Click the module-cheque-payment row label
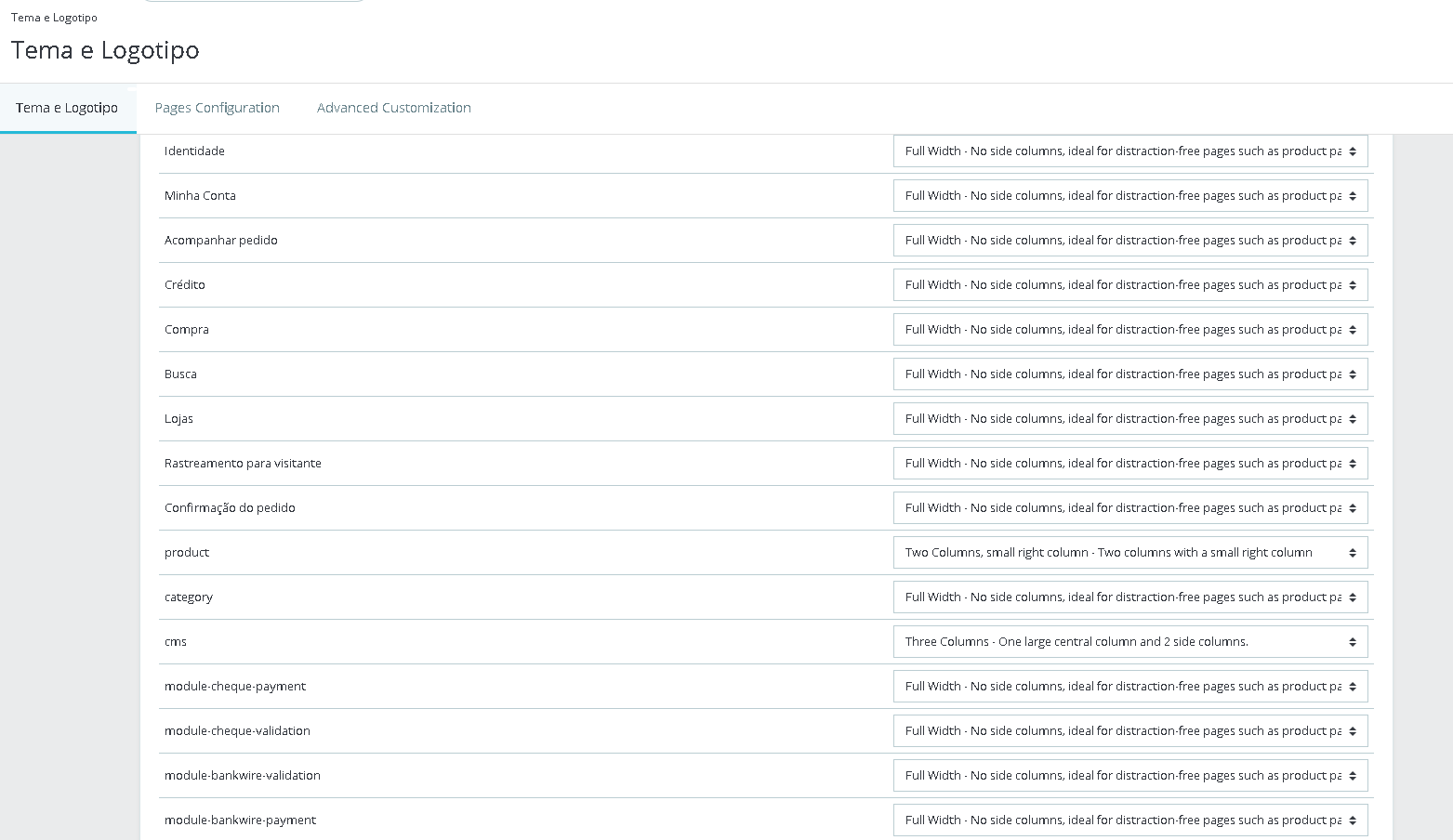Screen dimensions: 1453x840 [x=235, y=687]
